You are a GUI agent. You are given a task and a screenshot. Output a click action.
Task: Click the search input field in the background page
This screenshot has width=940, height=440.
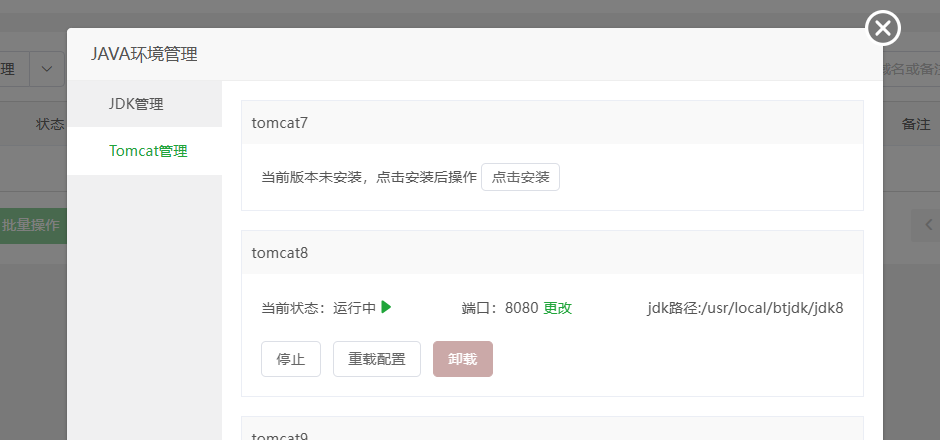point(911,69)
